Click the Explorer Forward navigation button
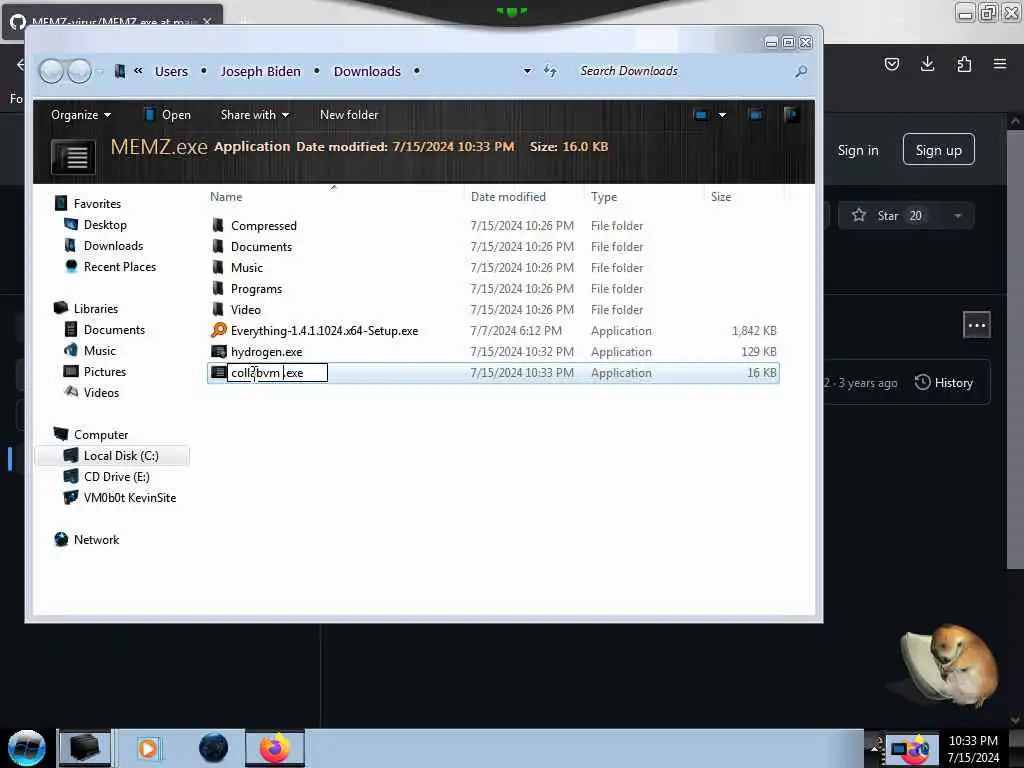Viewport: 1024px width, 768px height. (79, 71)
